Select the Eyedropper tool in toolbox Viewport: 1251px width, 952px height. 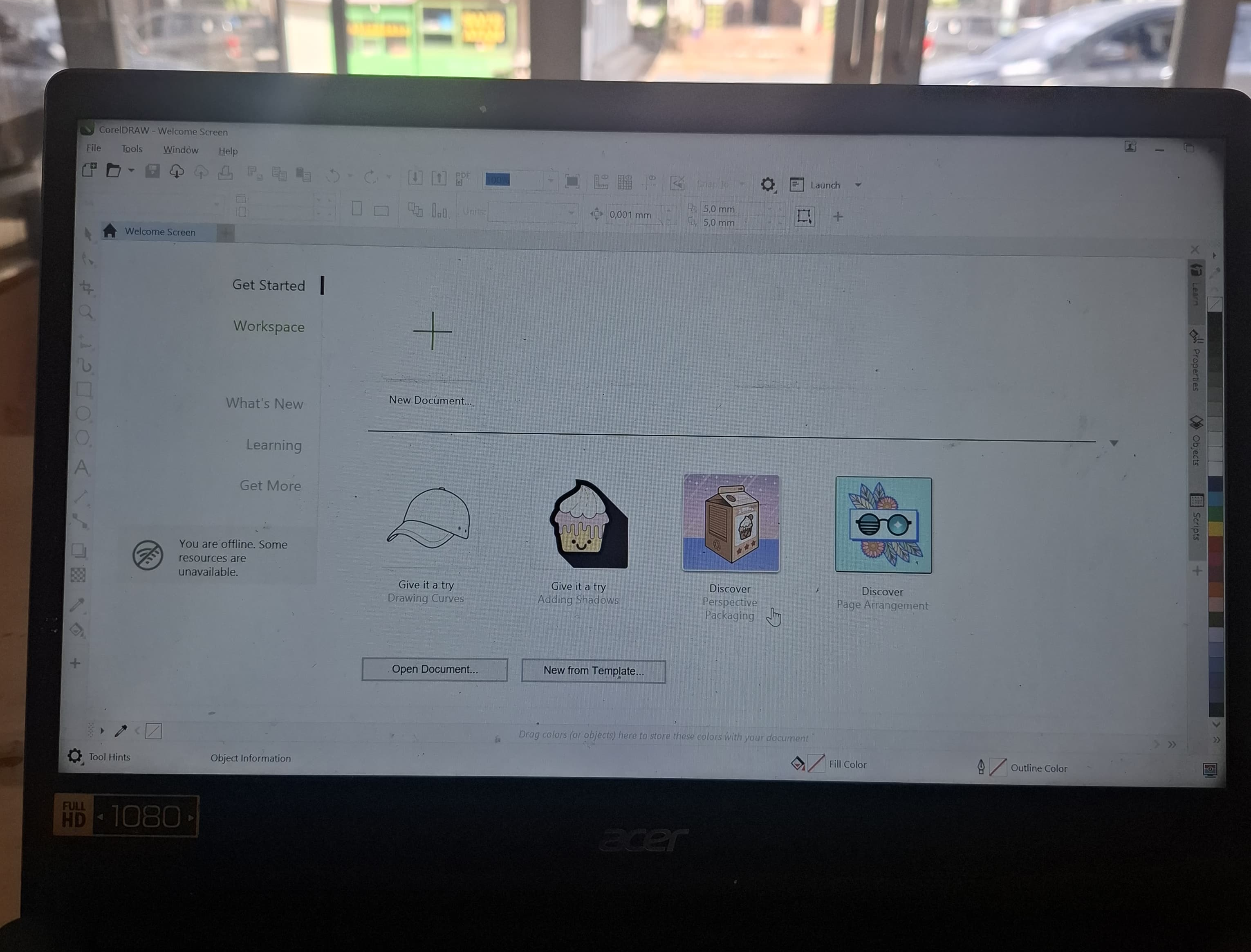[x=77, y=605]
